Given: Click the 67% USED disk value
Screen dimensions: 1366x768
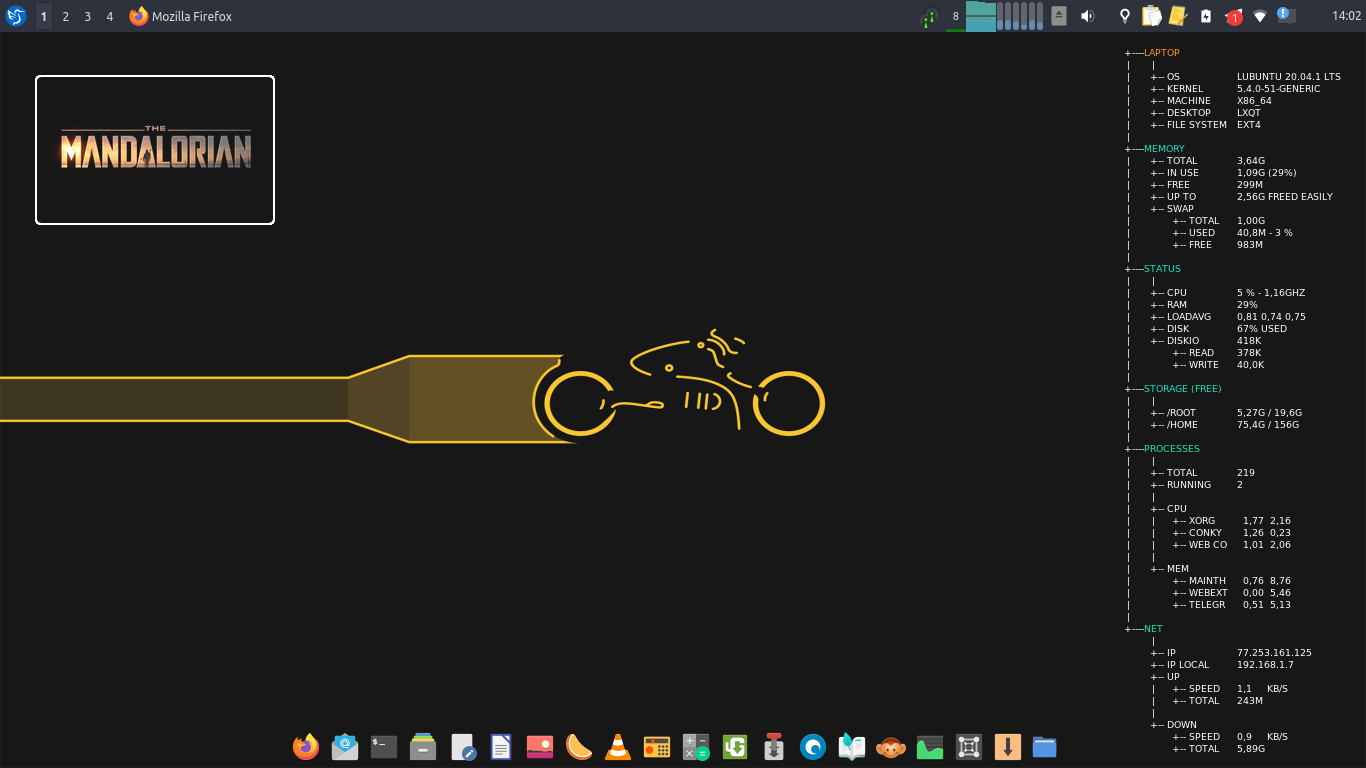Looking at the screenshot, I should pyautogui.click(x=1262, y=329).
